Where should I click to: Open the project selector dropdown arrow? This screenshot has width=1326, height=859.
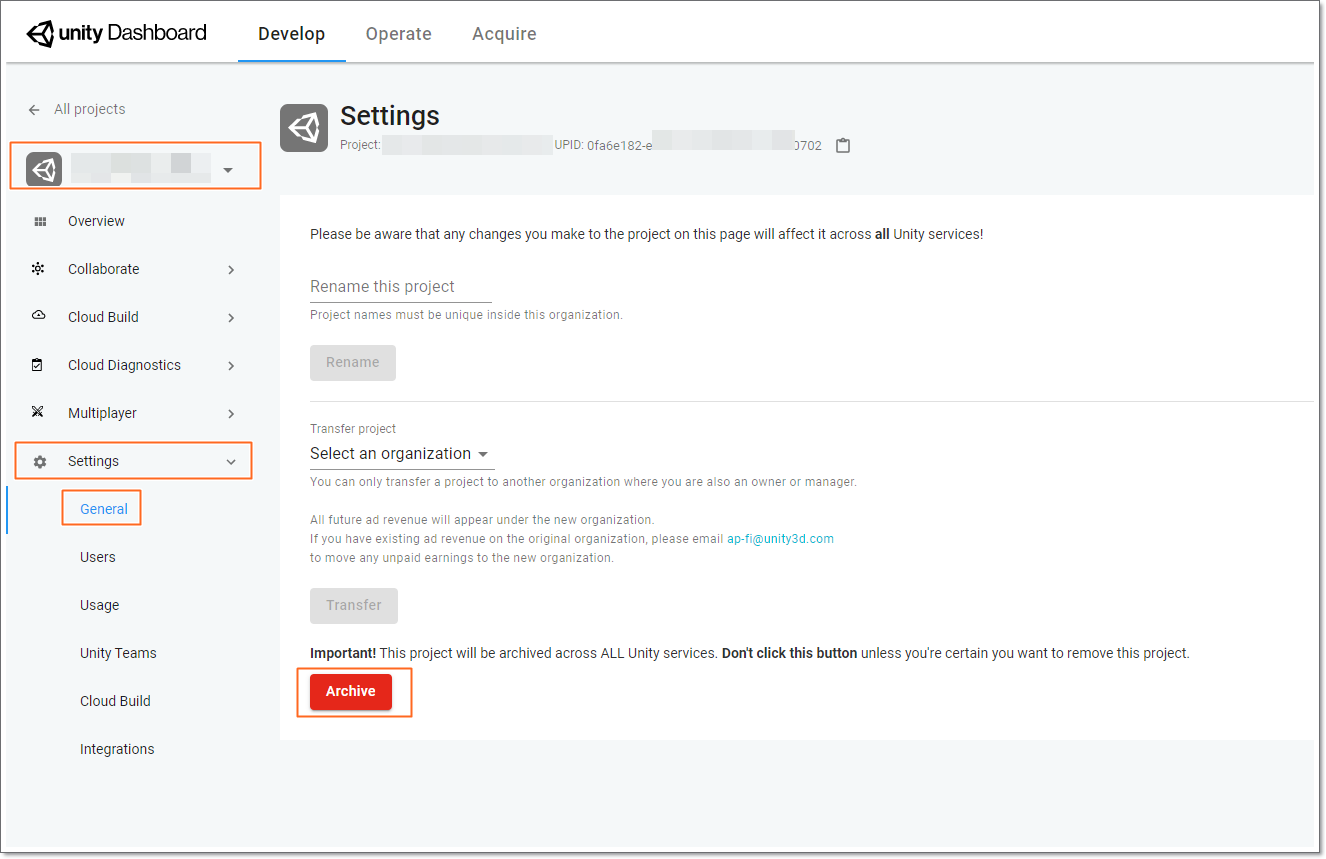coord(228,170)
